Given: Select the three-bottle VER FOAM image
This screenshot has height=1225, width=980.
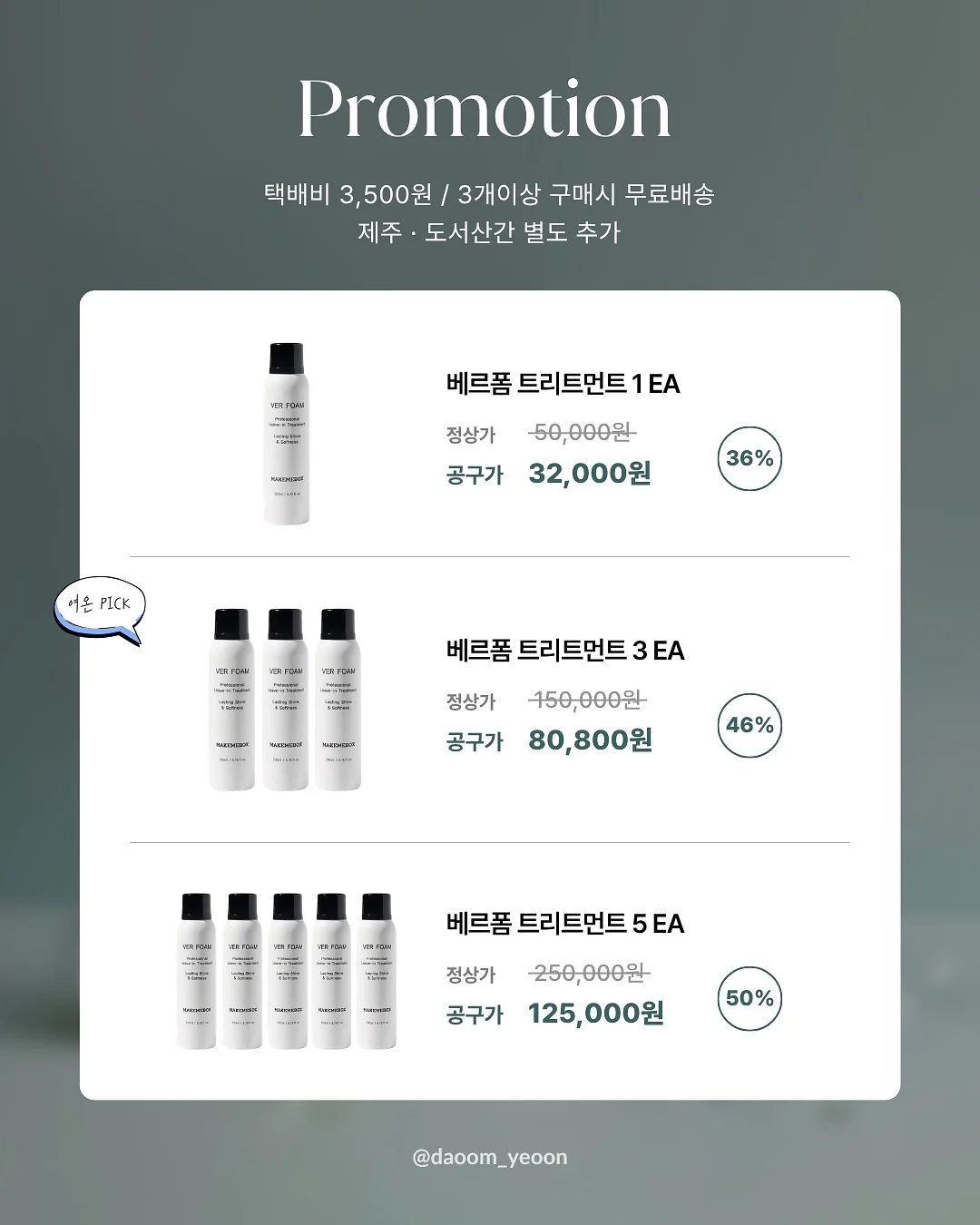Looking at the screenshot, I should pyautogui.click(x=285, y=699).
